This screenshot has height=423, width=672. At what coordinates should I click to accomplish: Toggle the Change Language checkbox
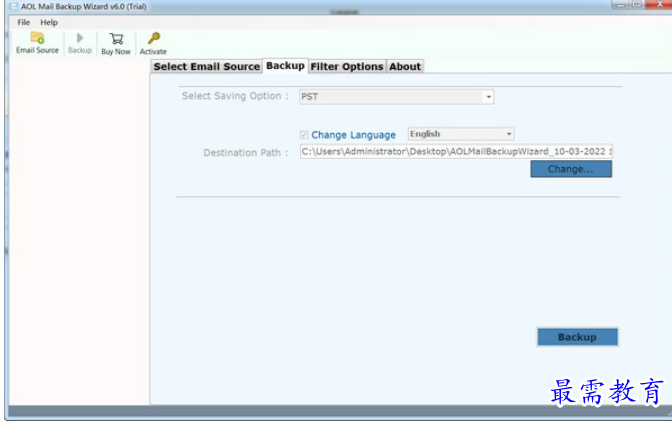[304, 135]
